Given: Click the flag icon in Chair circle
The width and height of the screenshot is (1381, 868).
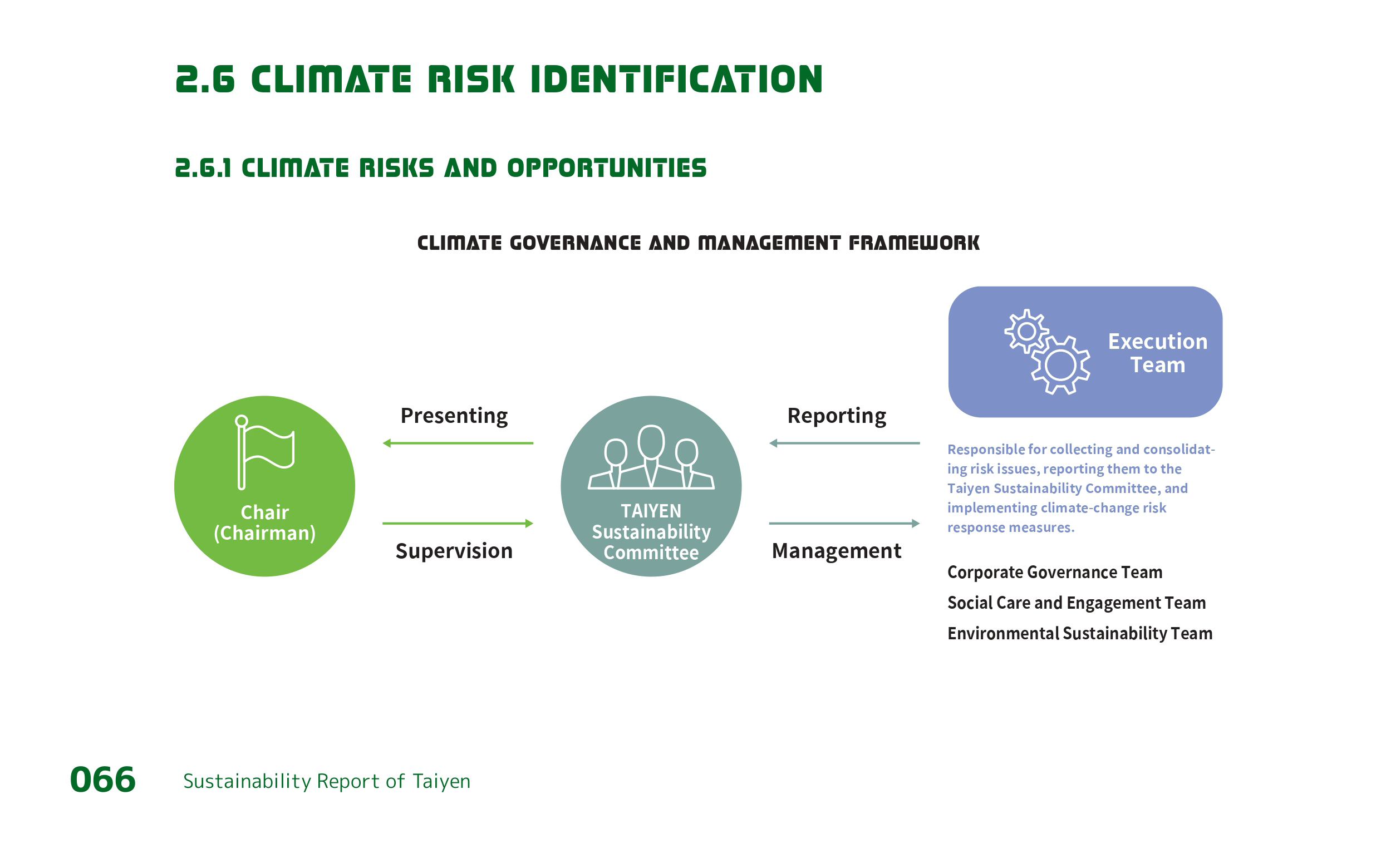Looking at the screenshot, I should (264, 452).
